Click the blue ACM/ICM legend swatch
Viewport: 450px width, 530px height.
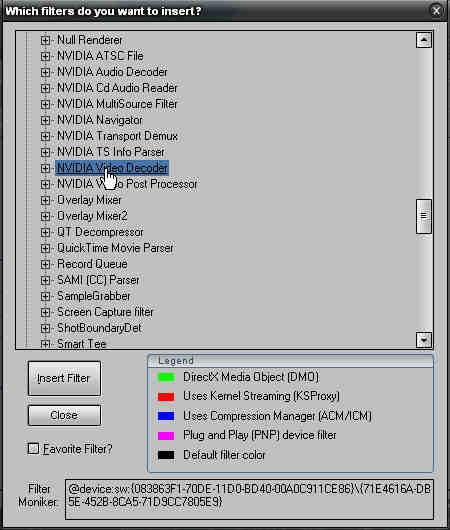(x=166, y=416)
